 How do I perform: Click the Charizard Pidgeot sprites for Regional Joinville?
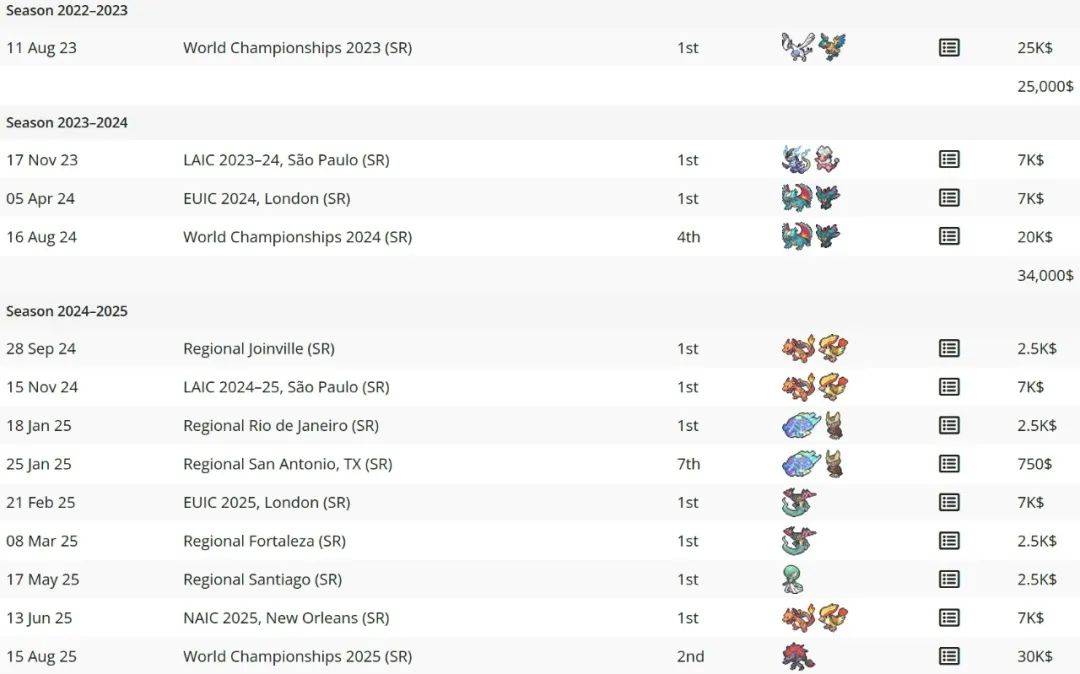coord(815,348)
